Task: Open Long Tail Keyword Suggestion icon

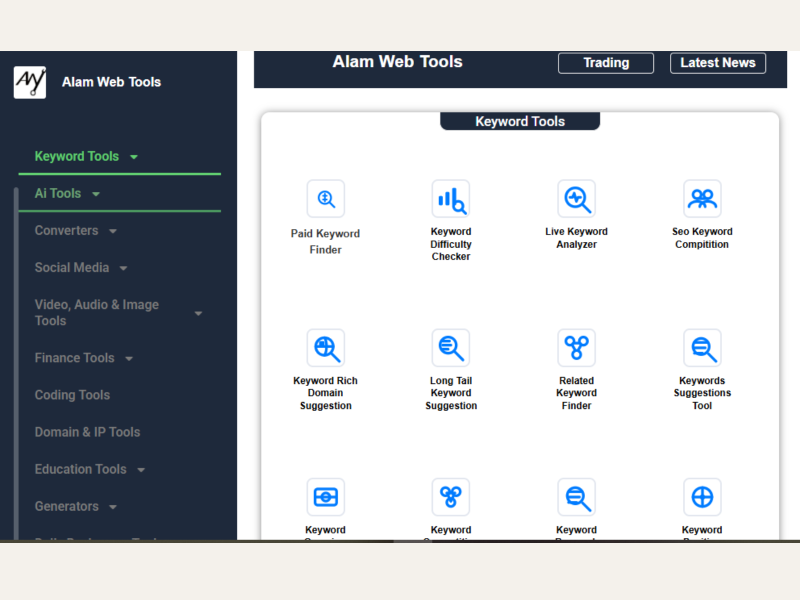Action: coord(451,348)
